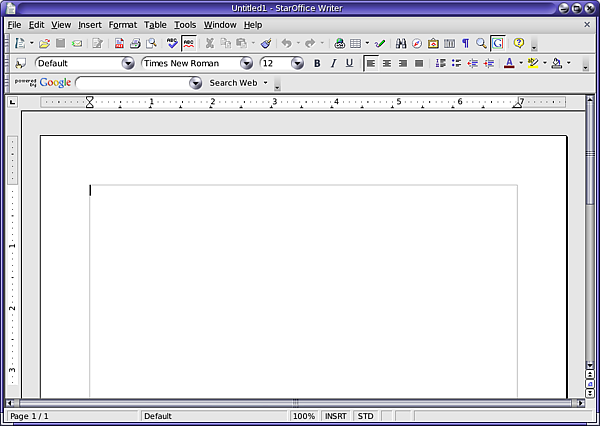
Task: Select Align Left
Action: point(370,64)
